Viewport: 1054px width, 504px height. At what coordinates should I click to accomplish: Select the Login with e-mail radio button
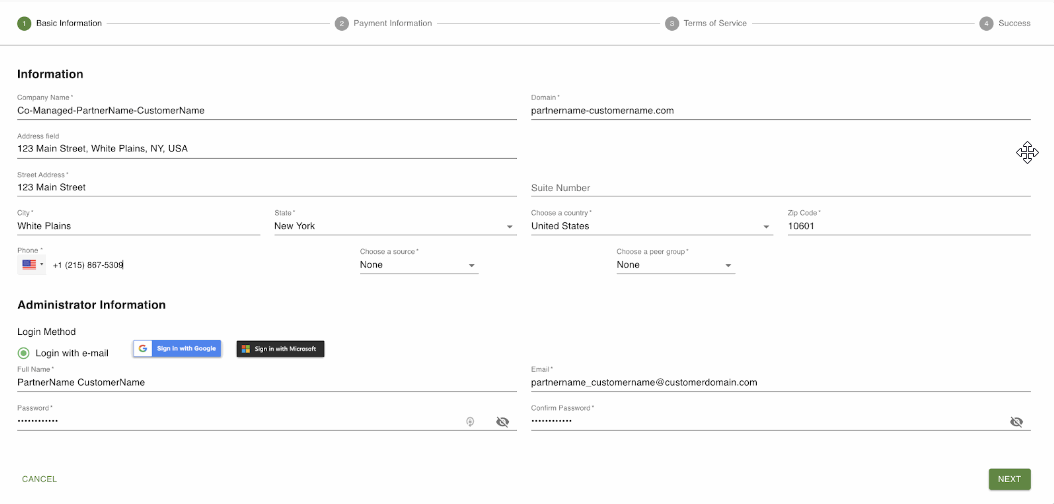[24, 353]
